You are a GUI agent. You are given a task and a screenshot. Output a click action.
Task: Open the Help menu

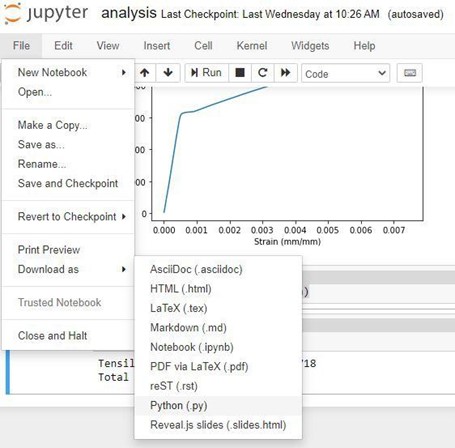coord(364,46)
